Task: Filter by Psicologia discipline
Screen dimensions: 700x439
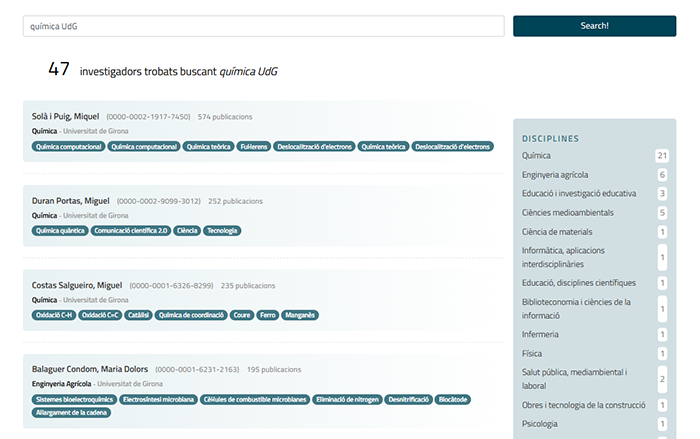Action: tap(541, 424)
